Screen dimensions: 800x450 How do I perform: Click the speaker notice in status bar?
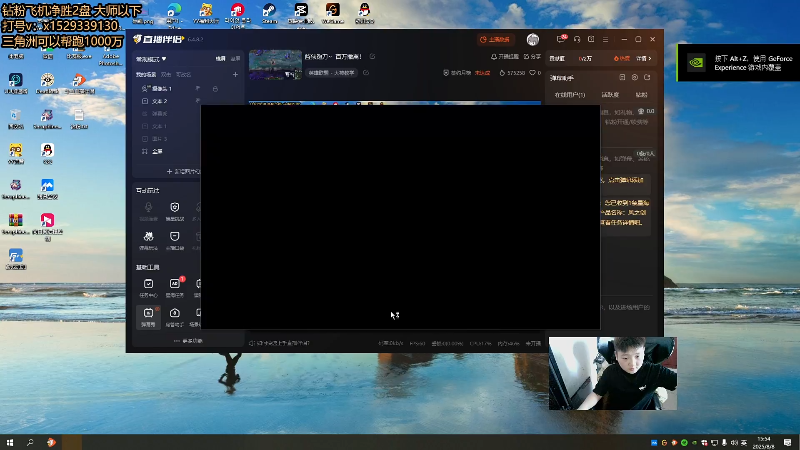pos(279,343)
